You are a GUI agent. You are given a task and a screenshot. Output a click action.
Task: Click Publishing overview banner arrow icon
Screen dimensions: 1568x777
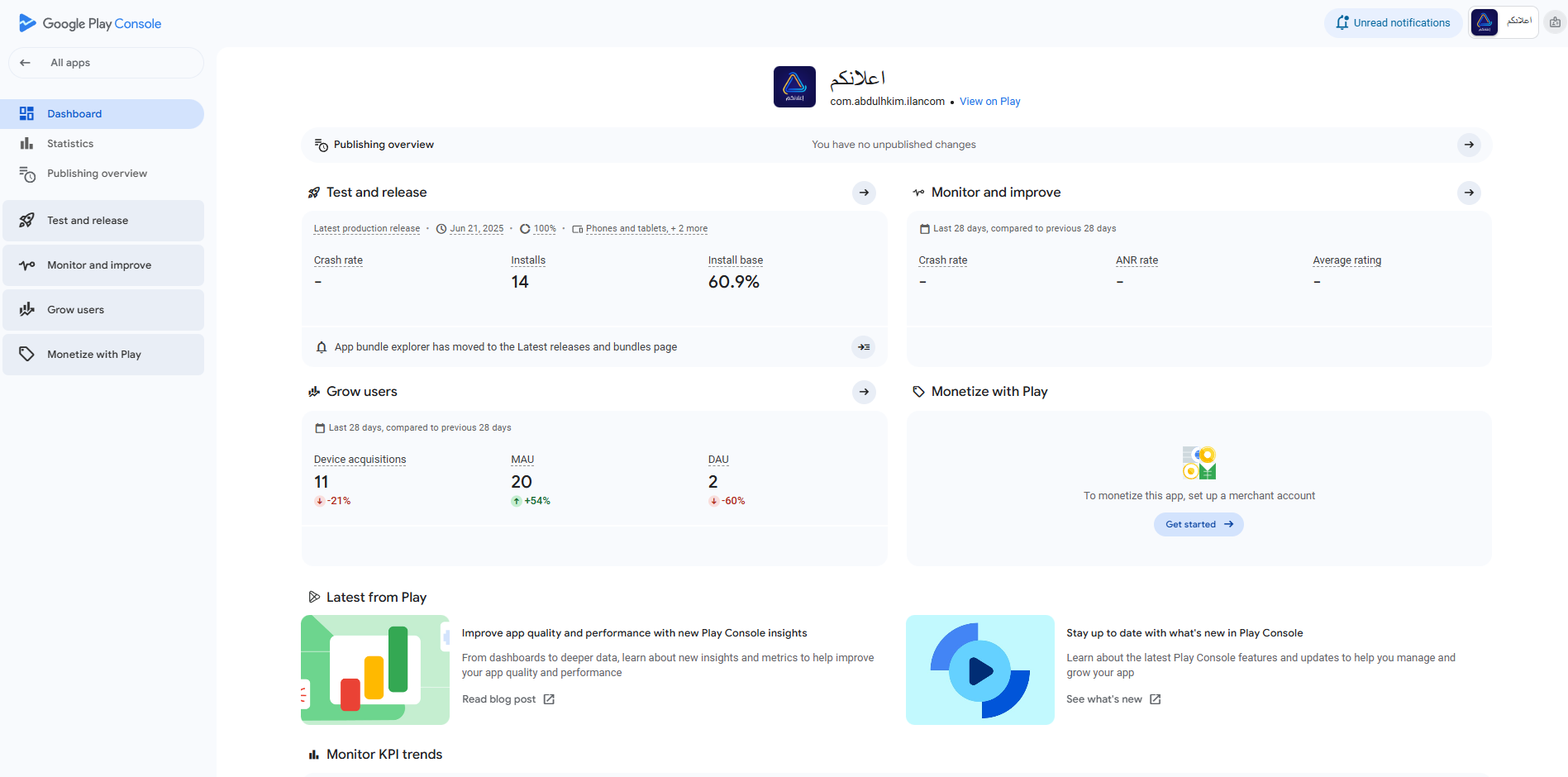1468,145
